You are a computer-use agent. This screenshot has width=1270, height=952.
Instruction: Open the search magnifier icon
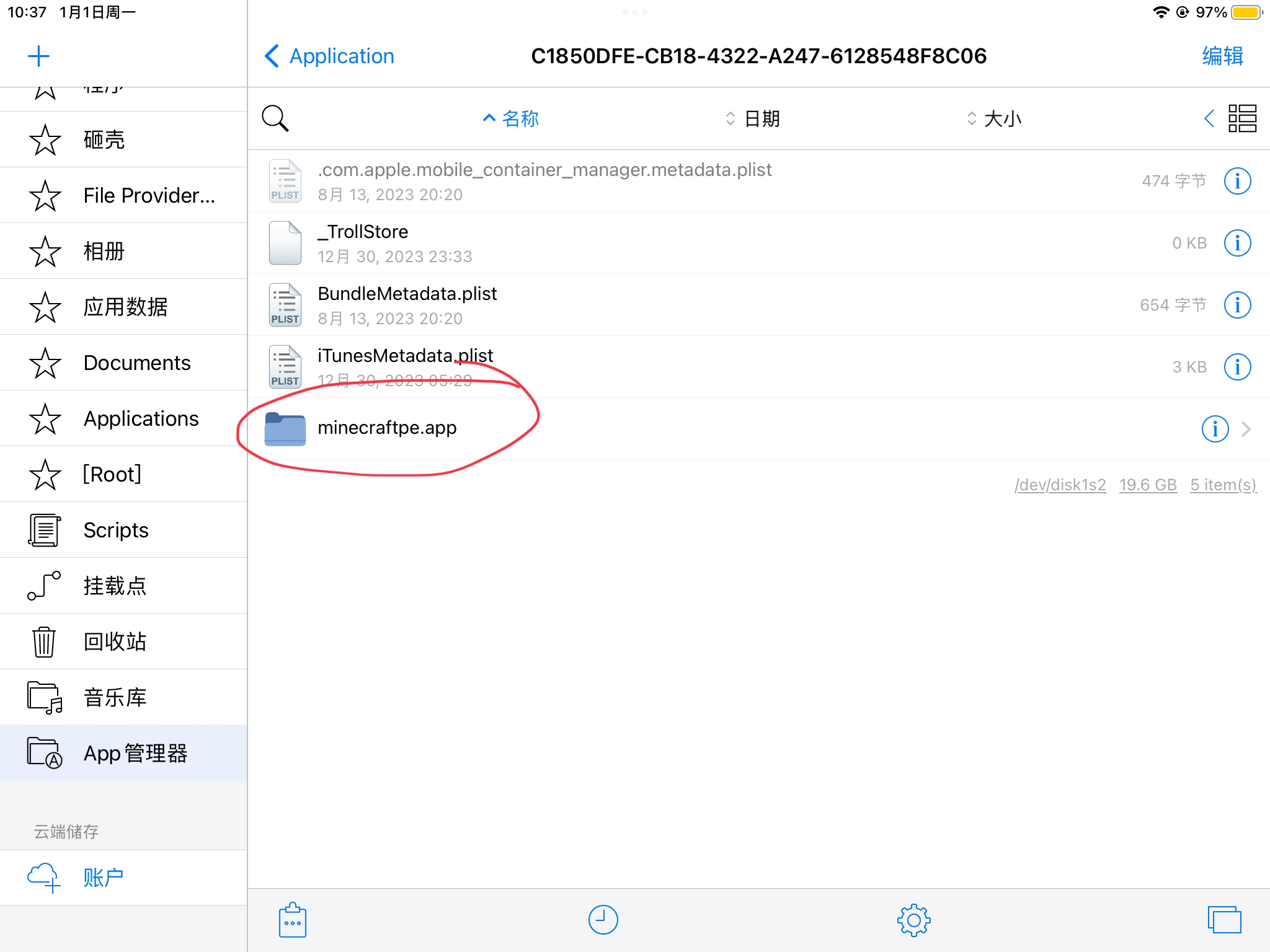tap(275, 118)
